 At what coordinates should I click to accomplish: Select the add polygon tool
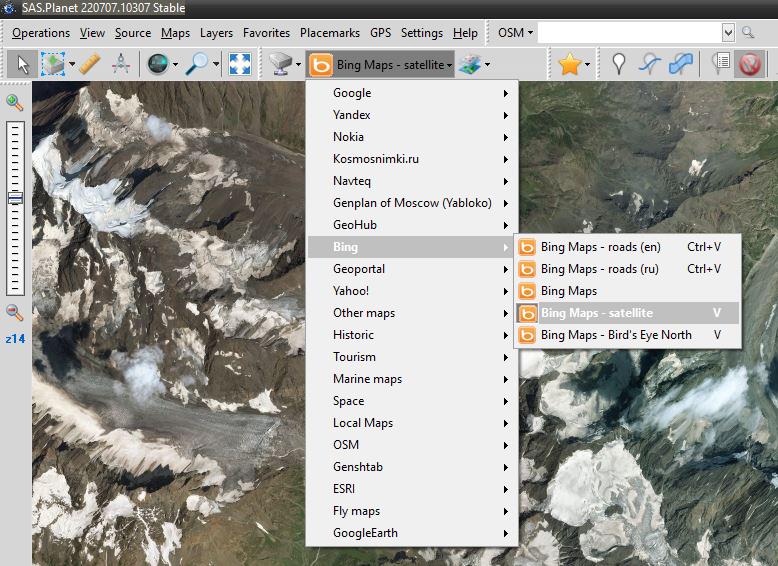pyautogui.click(x=680, y=64)
